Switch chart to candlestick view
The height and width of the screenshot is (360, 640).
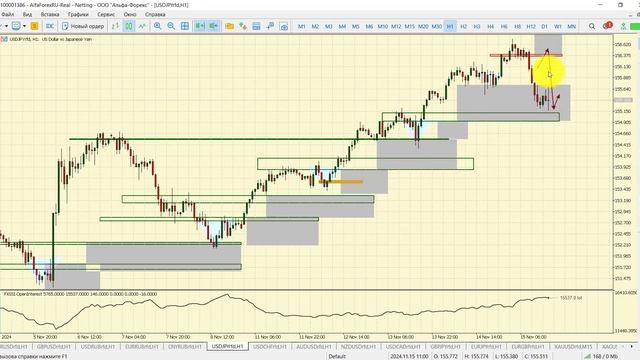[129, 26]
